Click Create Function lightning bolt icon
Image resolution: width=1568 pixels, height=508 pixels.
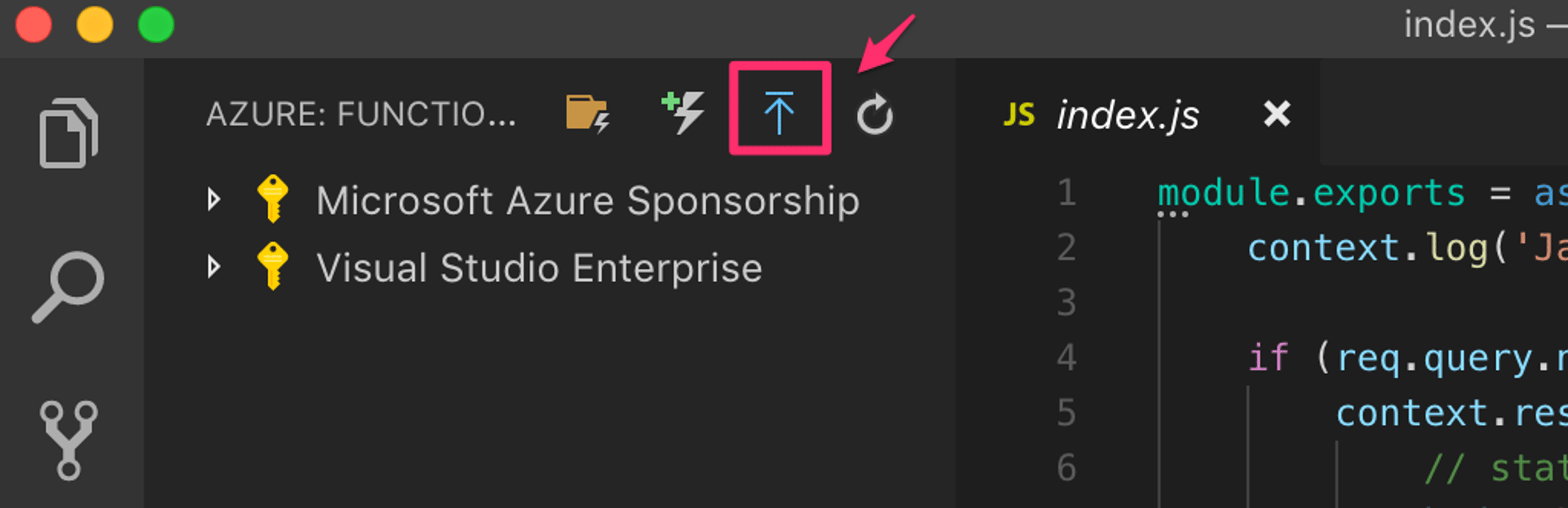(683, 112)
